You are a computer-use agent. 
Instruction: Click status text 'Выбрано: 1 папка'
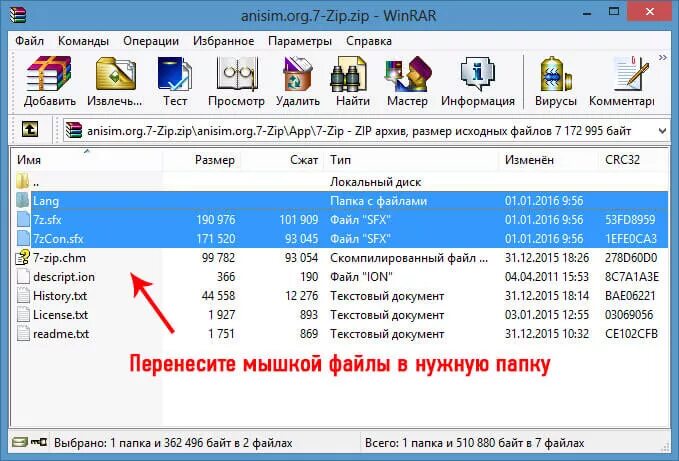(173, 443)
